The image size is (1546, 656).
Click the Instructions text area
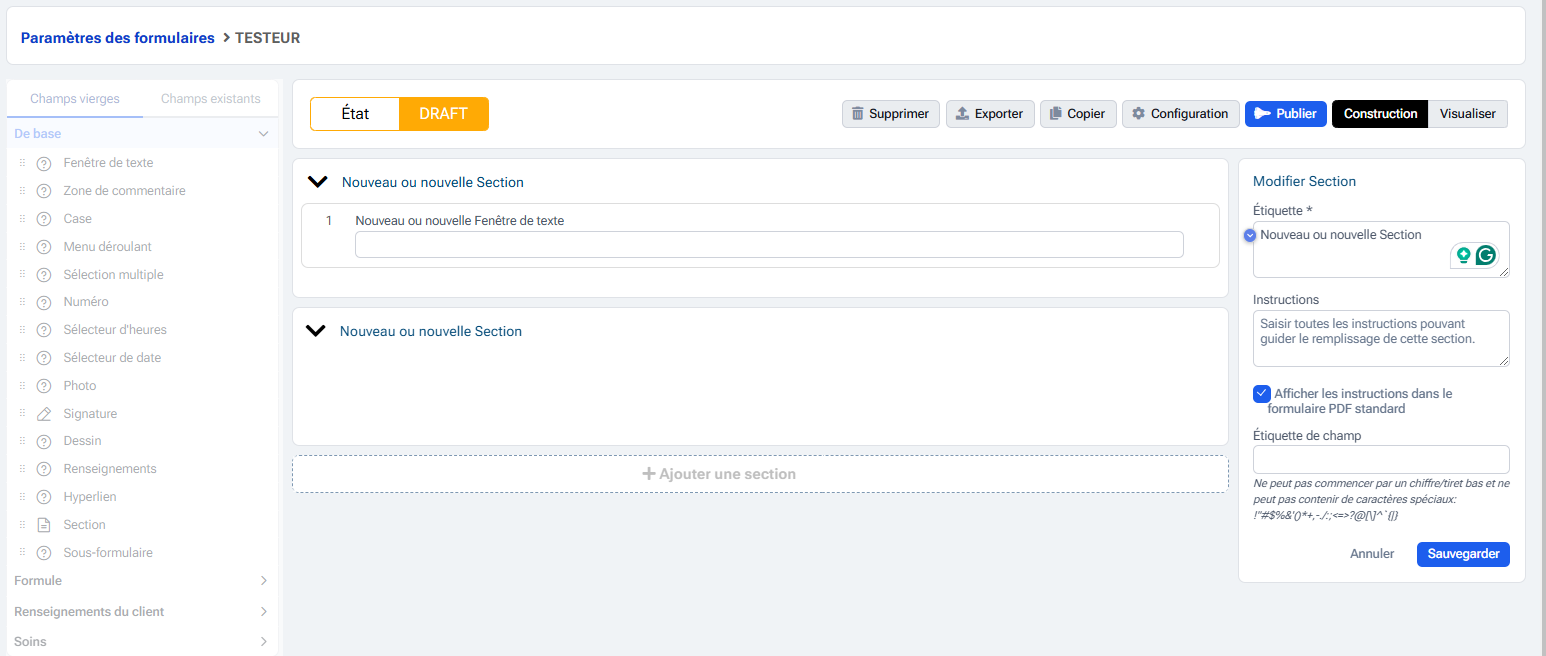[x=1380, y=338]
